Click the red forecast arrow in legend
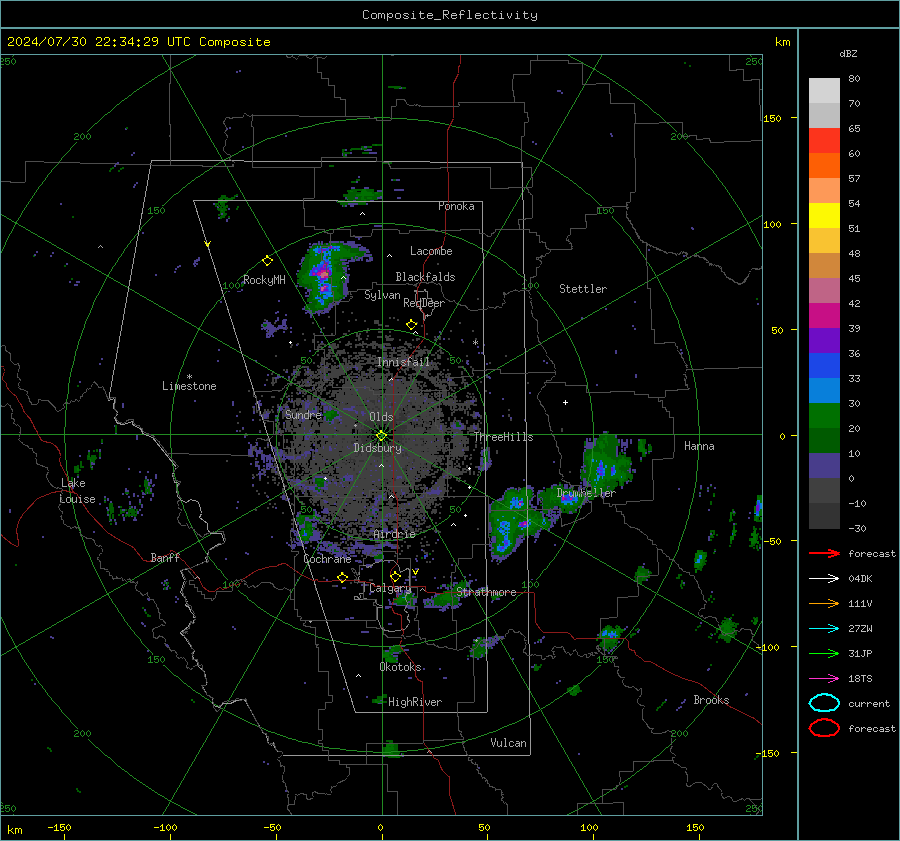 tap(824, 553)
